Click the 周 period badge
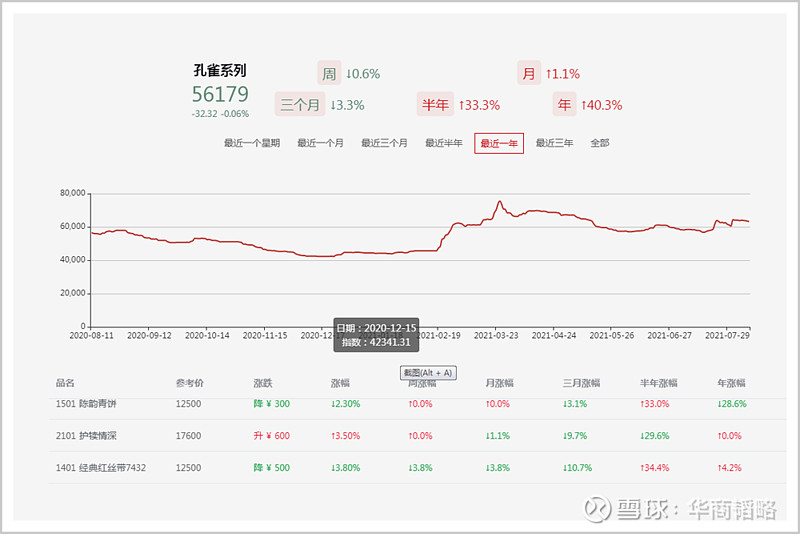Viewport: 800px width, 534px height. pyautogui.click(x=329, y=74)
